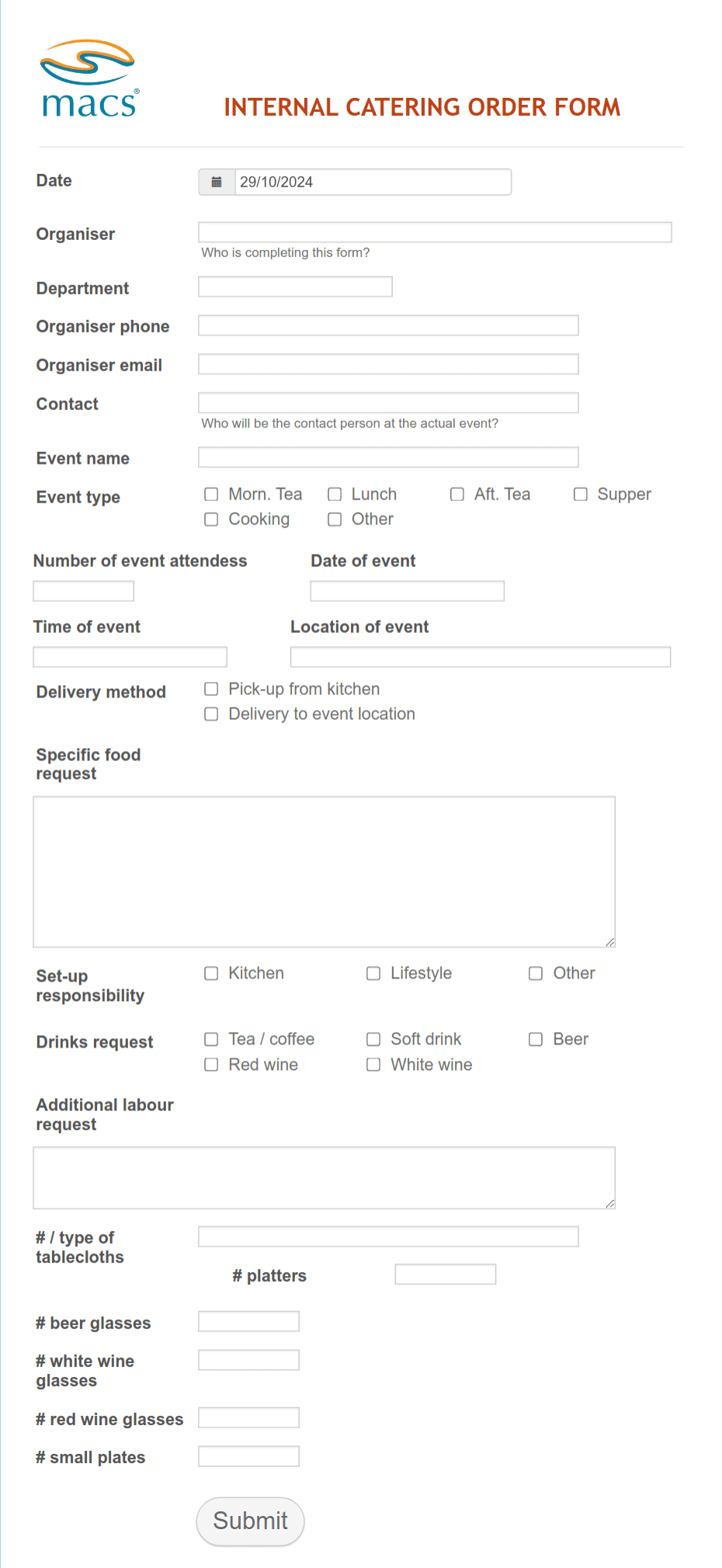Check the Supper event type box
This screenshot has width=722, height=1568.
click(x=580, y=494)
